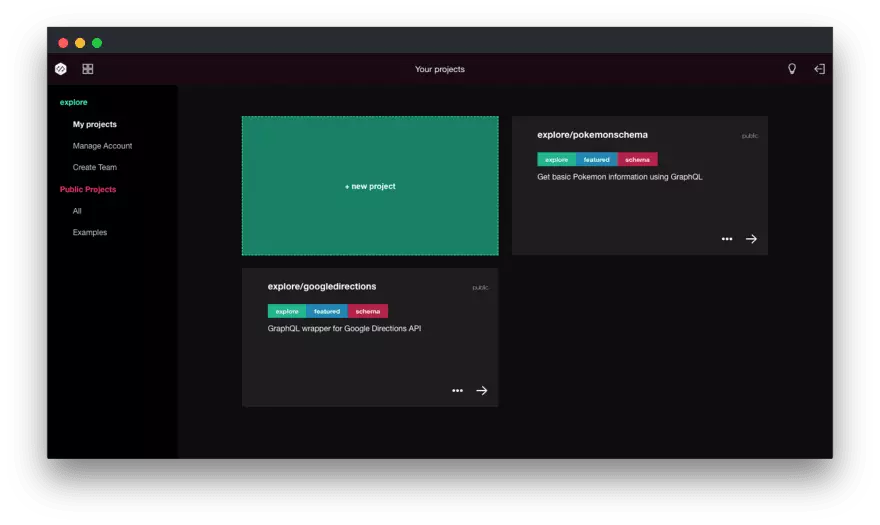Minimize the window with yellow button

click(x=80, y=43)
